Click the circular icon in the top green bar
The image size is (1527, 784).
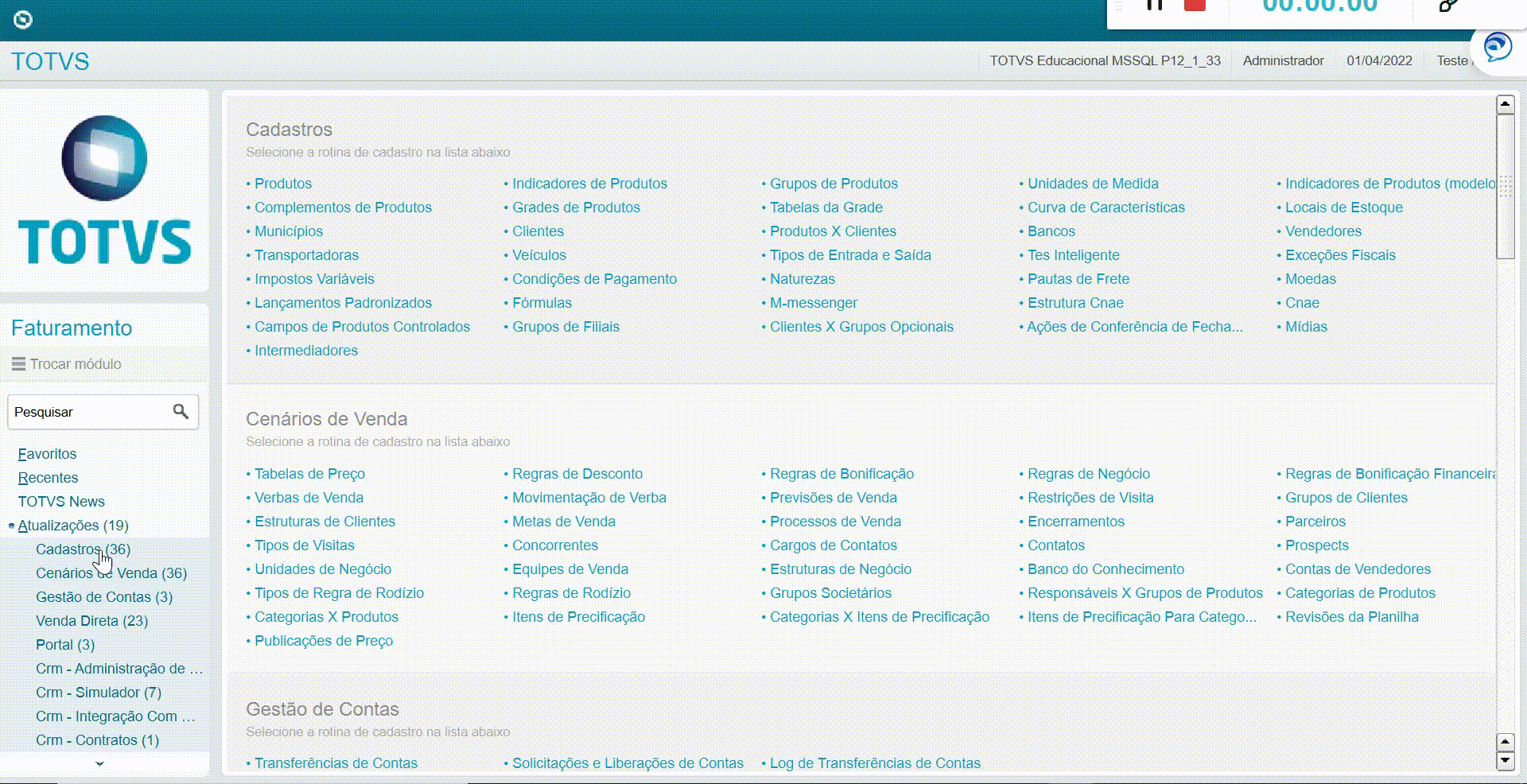click(x=23, y=19)
